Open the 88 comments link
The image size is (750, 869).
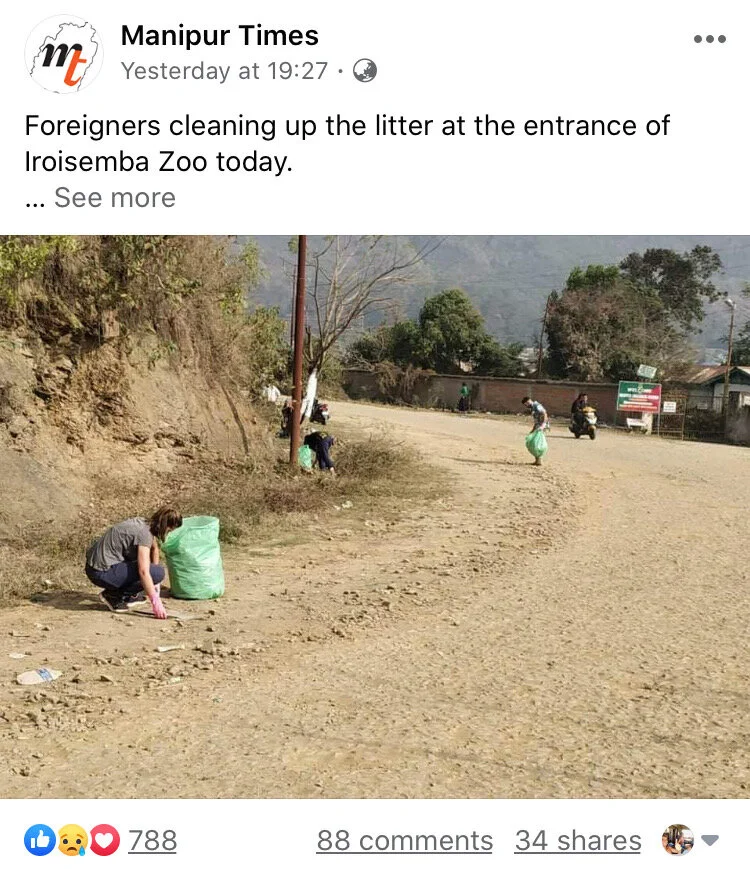[x=405, y=840]
